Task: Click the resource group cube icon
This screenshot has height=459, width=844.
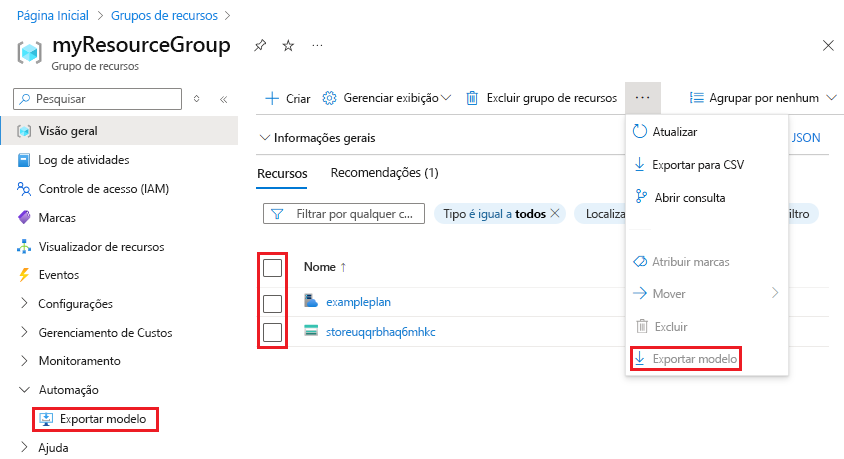Action: 30,53
